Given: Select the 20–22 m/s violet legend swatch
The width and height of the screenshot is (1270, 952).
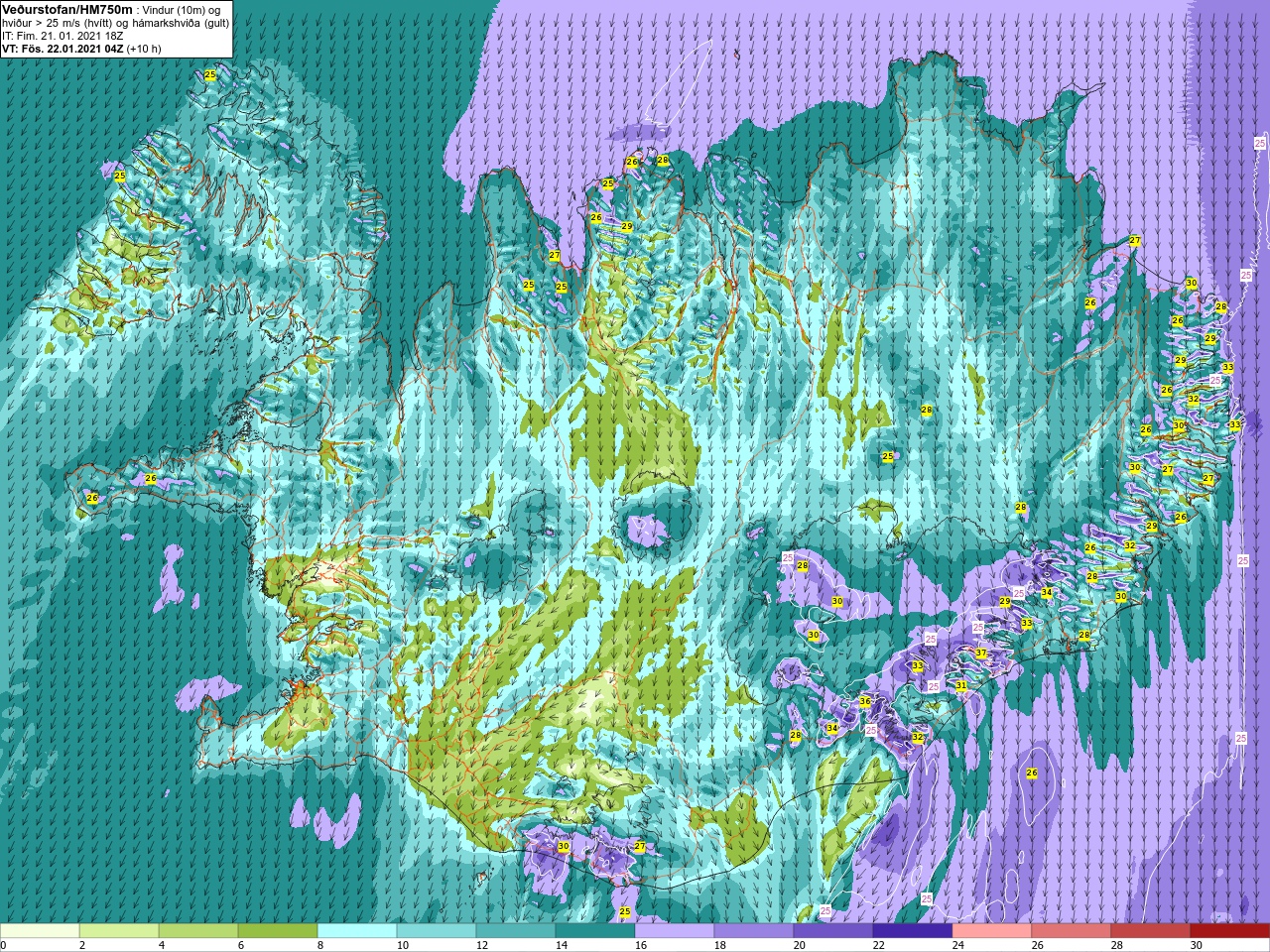Looking at the screenshot, I should point(833,931).
